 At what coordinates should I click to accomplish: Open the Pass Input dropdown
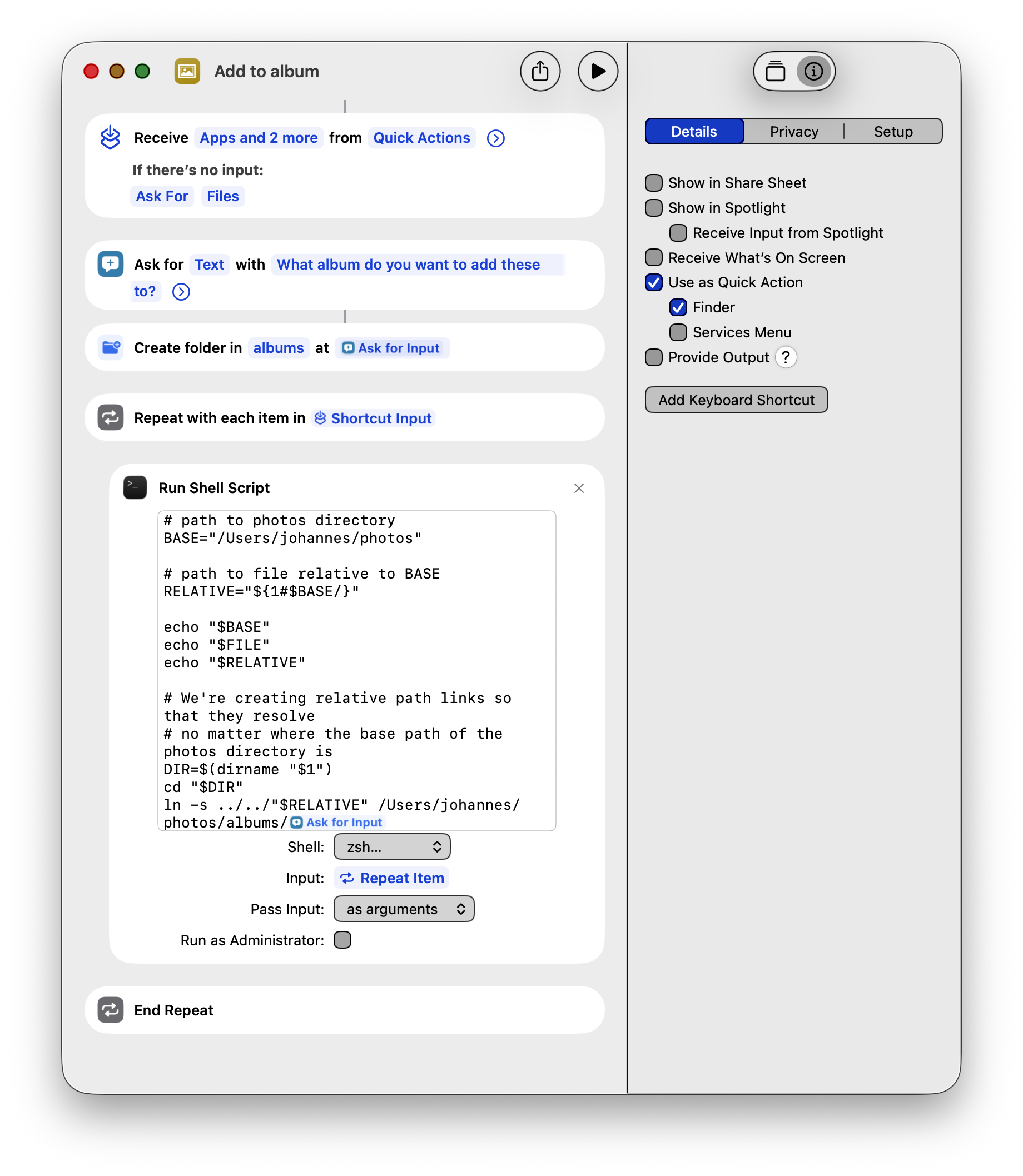[404, 909]
